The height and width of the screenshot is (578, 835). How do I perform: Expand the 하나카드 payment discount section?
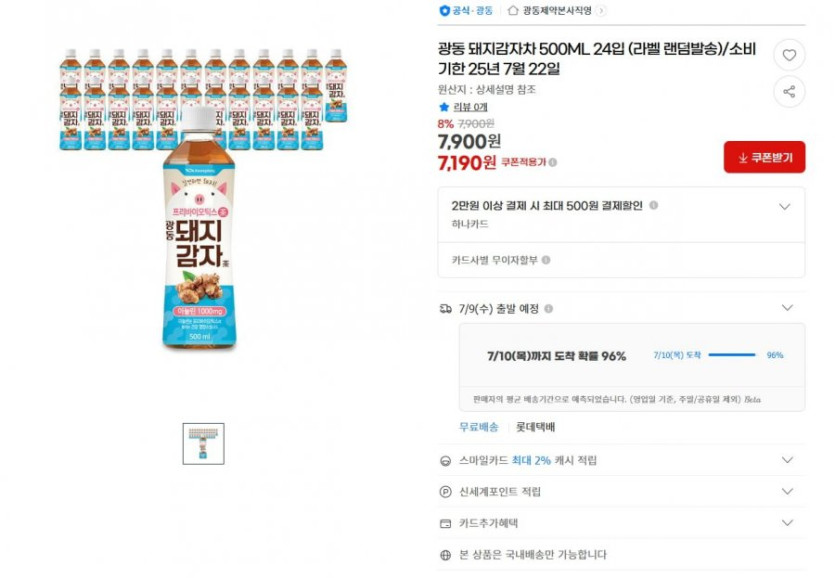(x=785, y=207)
